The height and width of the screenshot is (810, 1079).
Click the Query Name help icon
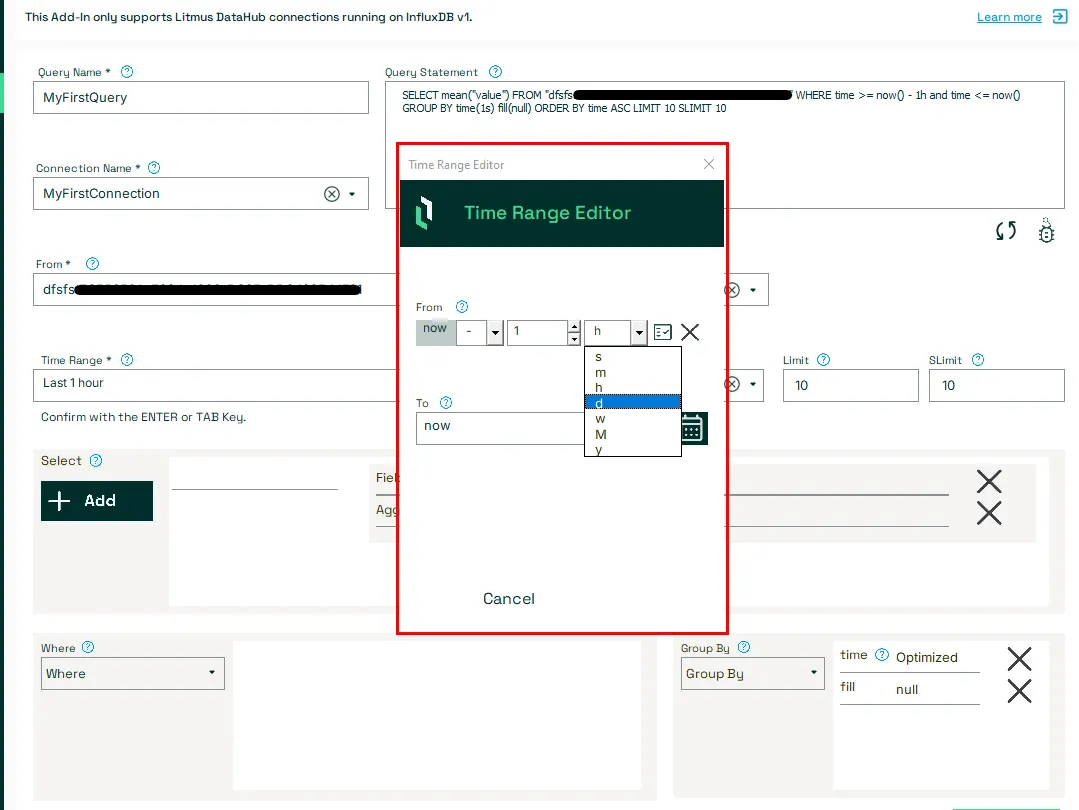[127, 72]
